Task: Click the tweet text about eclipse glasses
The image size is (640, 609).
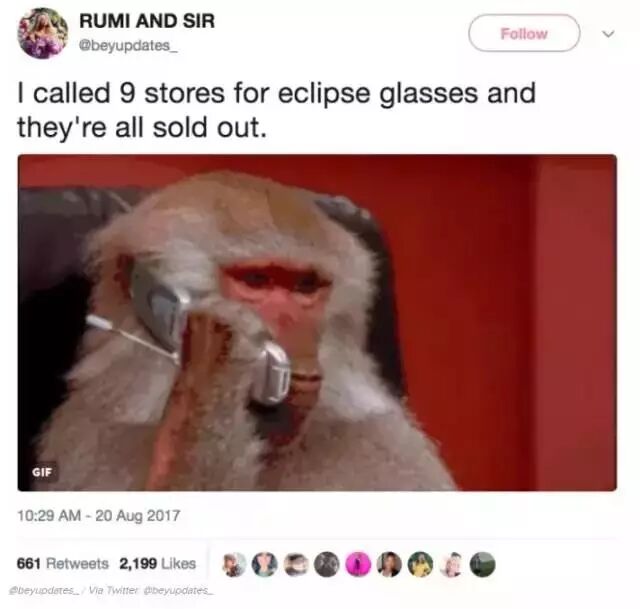Action: click(x=276, y=110)
